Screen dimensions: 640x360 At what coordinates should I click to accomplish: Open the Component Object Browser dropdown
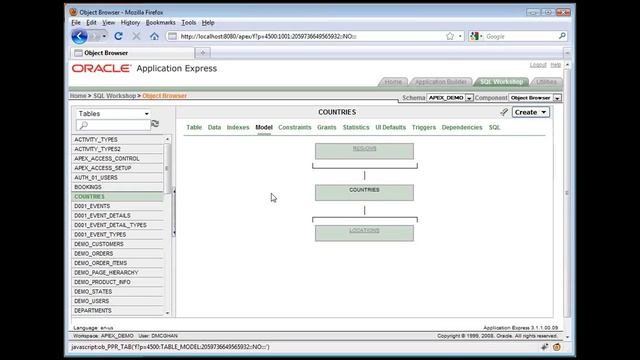click(535, 98)
